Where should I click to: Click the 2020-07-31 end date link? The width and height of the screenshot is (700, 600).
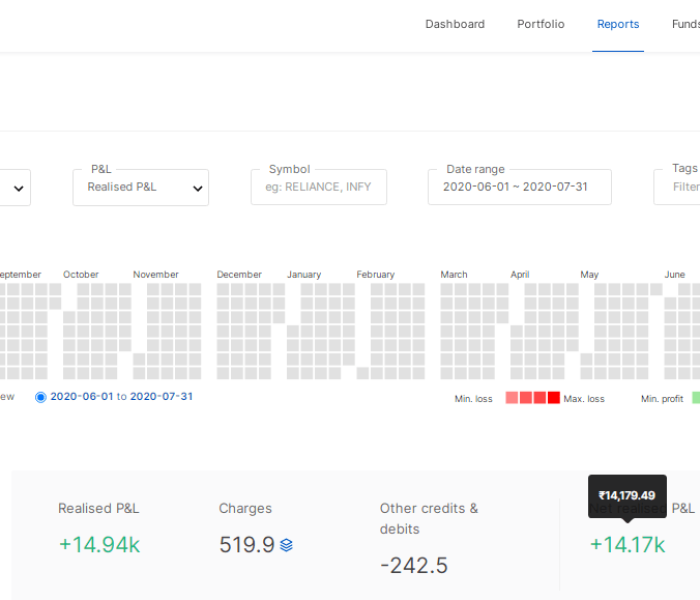click(161, 397)
